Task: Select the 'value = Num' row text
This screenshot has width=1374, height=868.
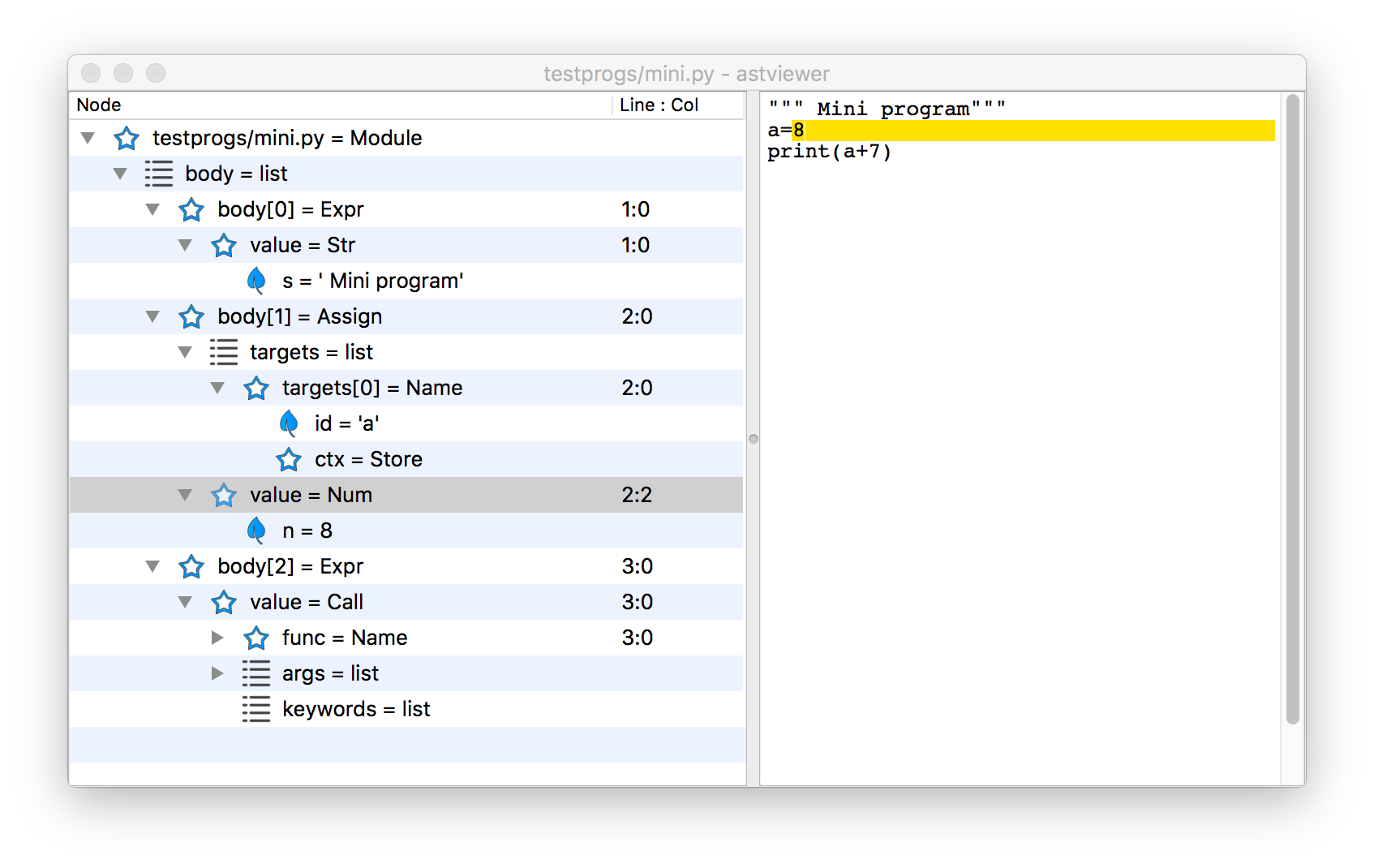Action: pos(311,495)
